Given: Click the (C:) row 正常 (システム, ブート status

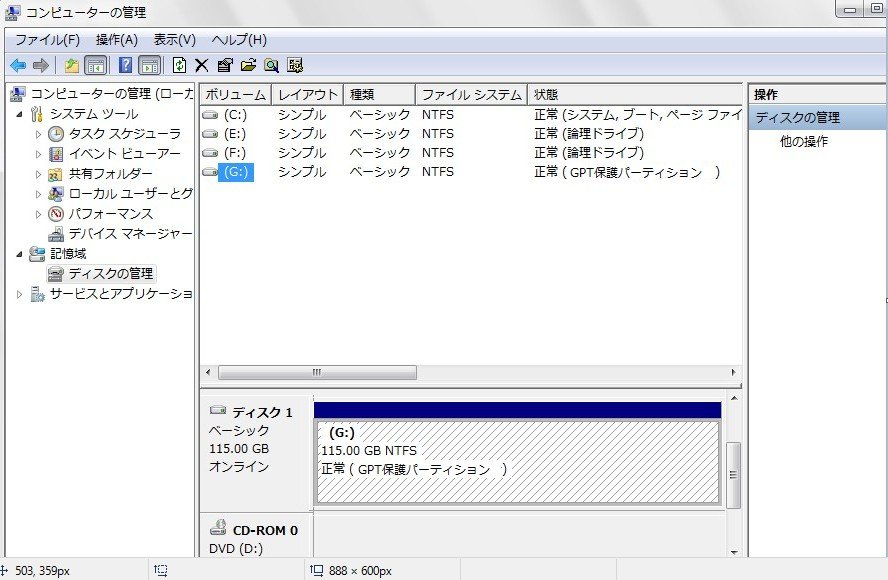Looking at the screenshot, I should click(x=638, y=114).
